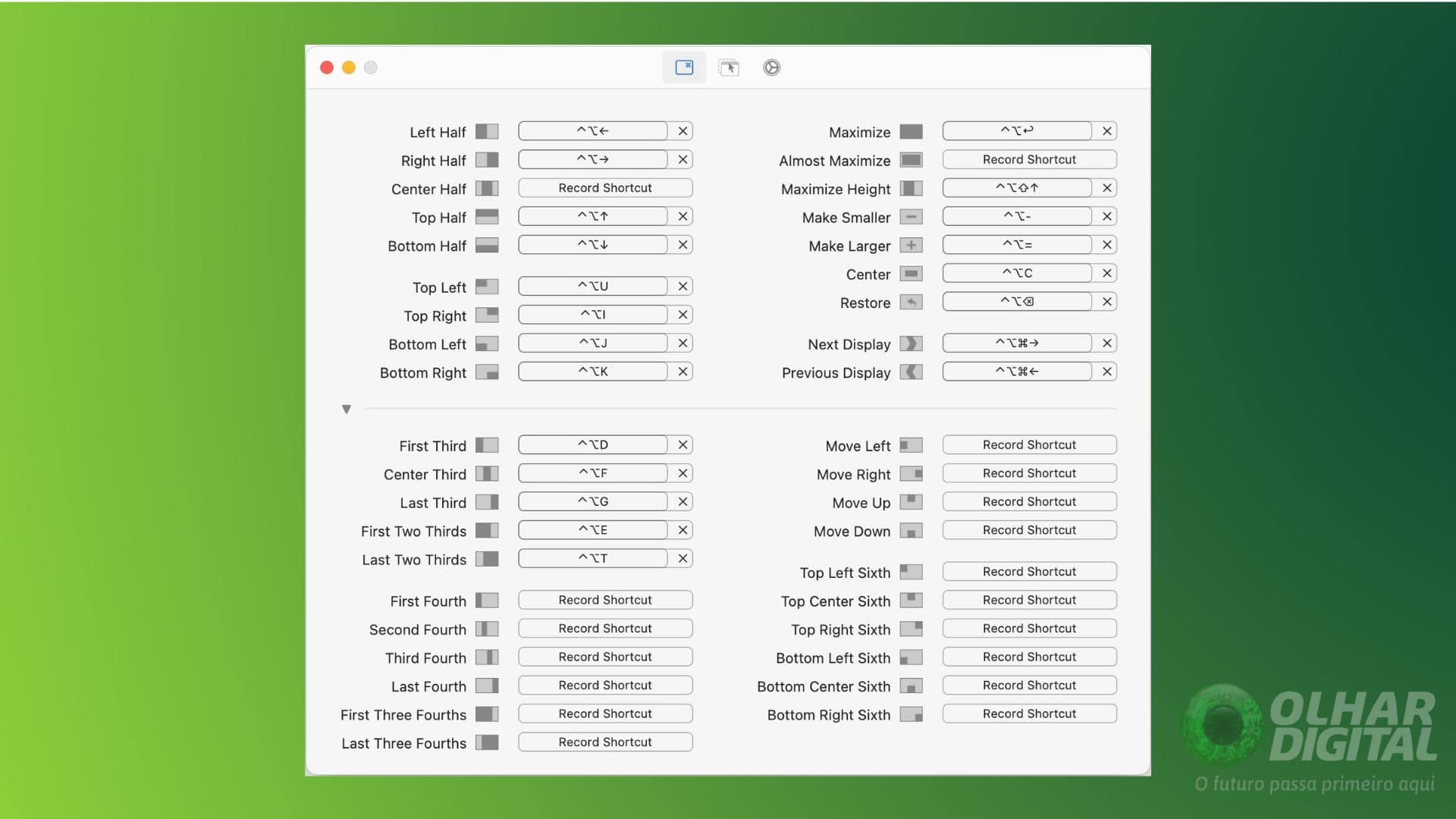Record a shortcut for Move Left
Viewport: 1456px width, 819px height.
(1028, 444)
